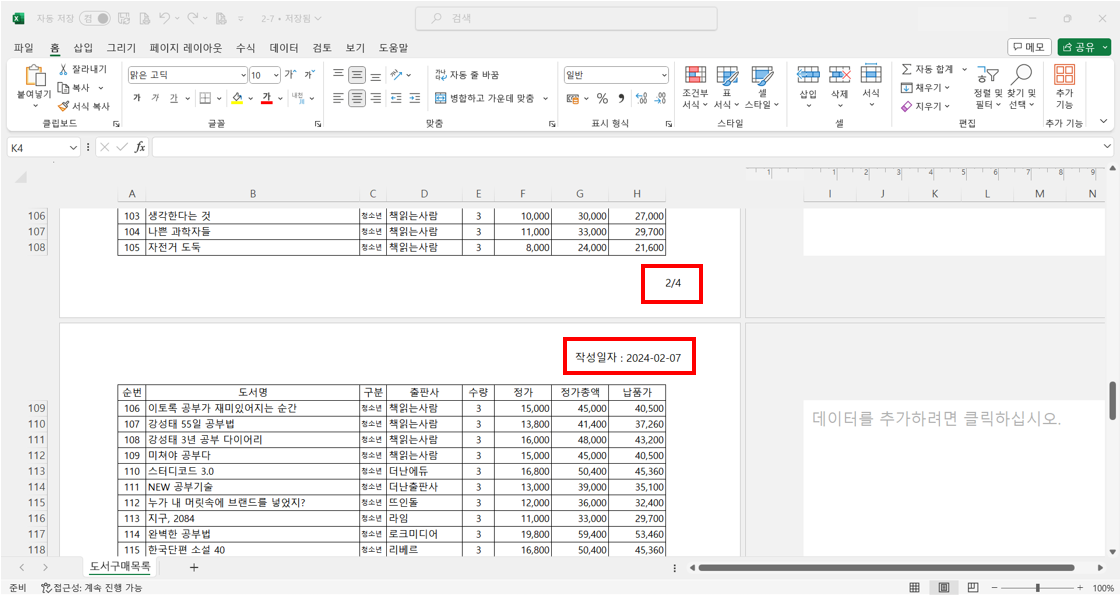
Task: Click the Paste (붙여넣기) clipboard icon
Action: 34,76
